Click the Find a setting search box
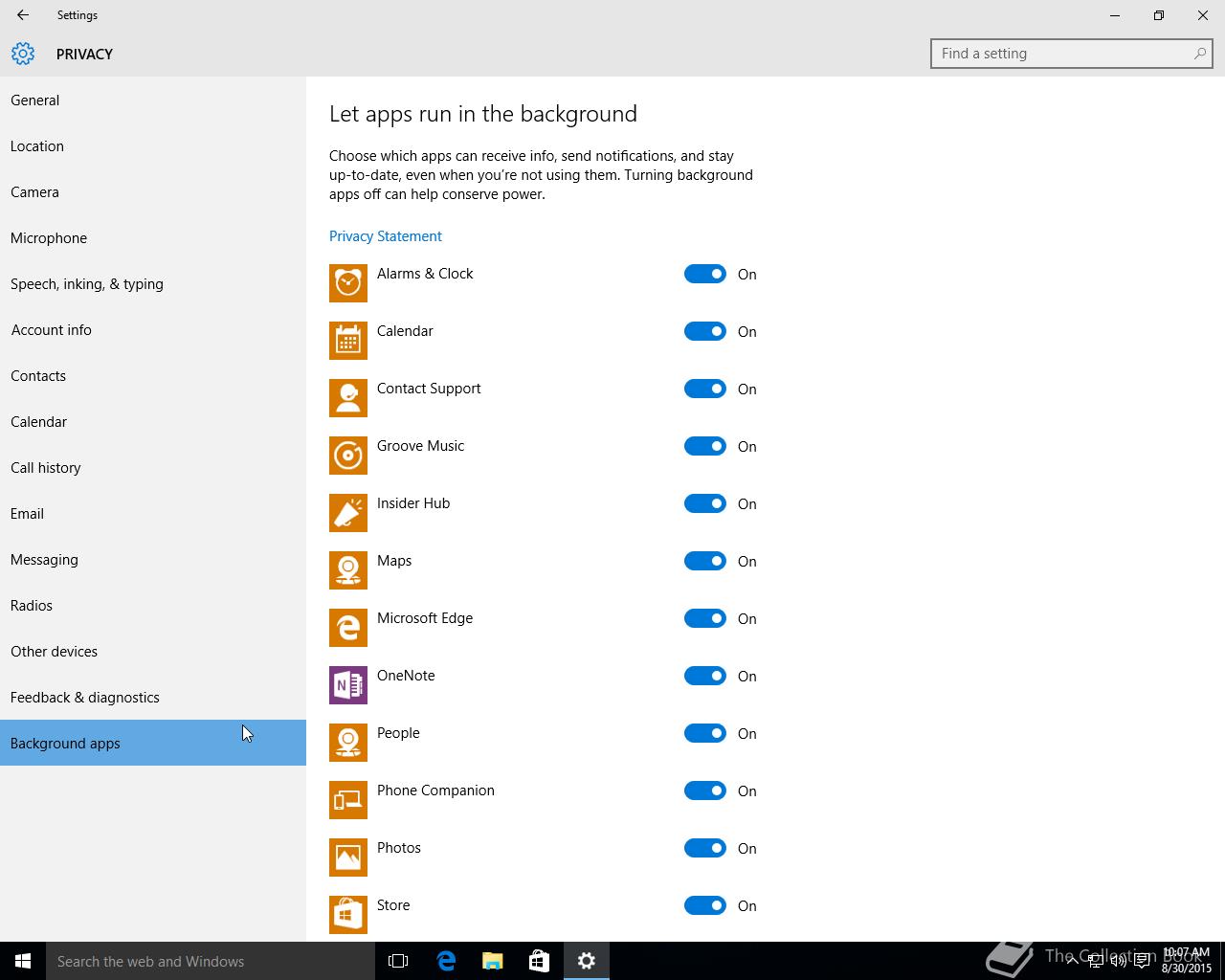The width and height of the screenshot is (1225, 980). click(x=1062, y=54)
